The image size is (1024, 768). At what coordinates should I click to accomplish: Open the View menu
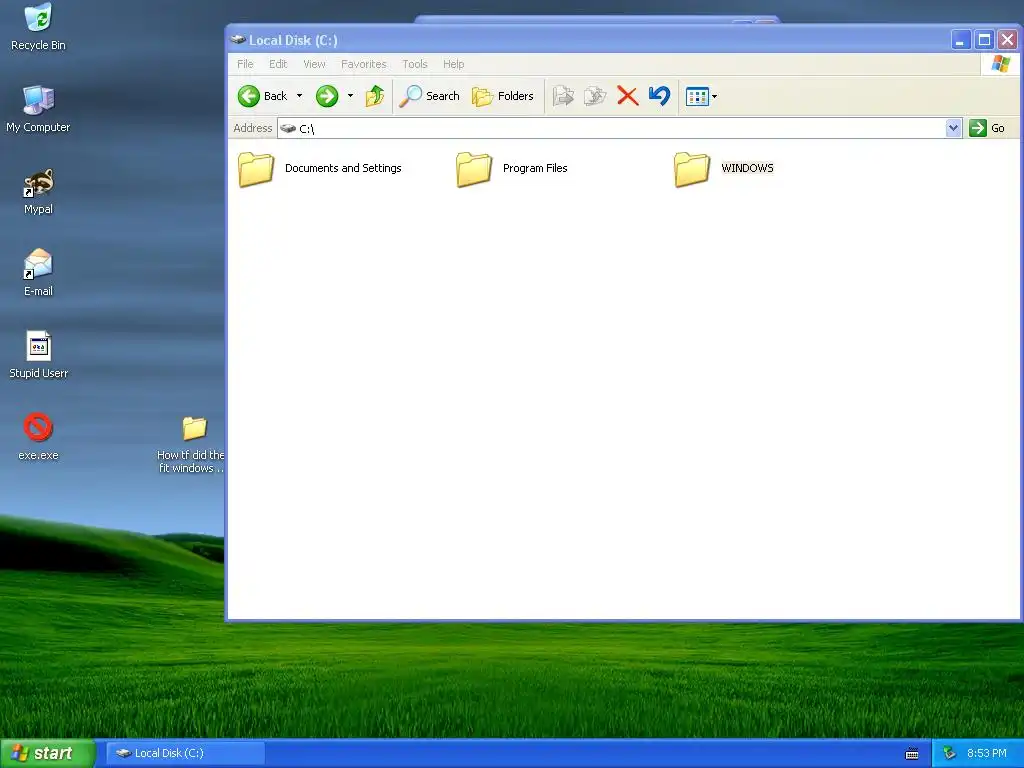(314, 64)
